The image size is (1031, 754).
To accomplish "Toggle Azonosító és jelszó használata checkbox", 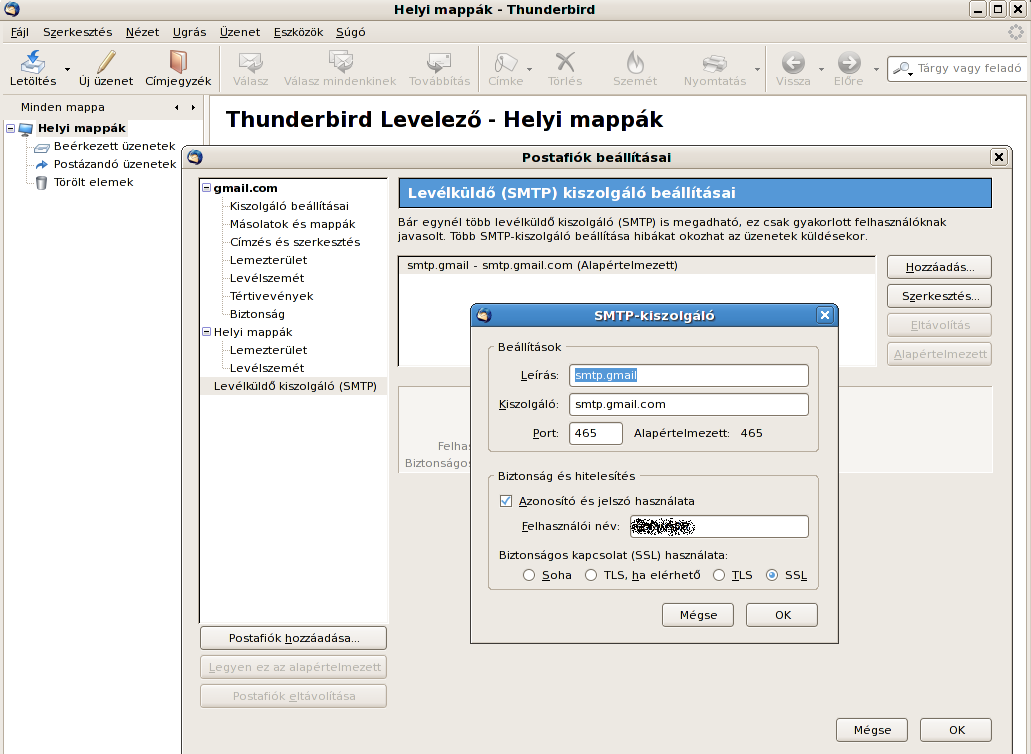I will click(505, 501).
